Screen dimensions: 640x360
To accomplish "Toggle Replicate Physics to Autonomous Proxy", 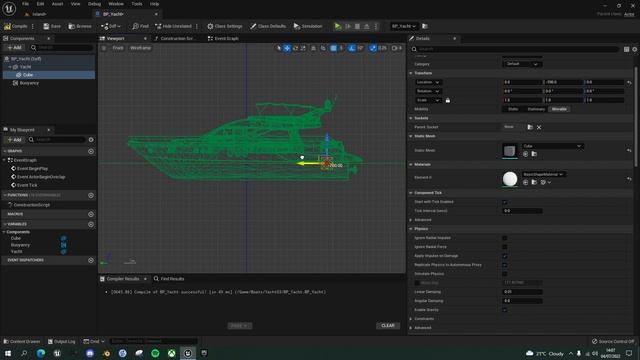I will [x=505, y=265].
